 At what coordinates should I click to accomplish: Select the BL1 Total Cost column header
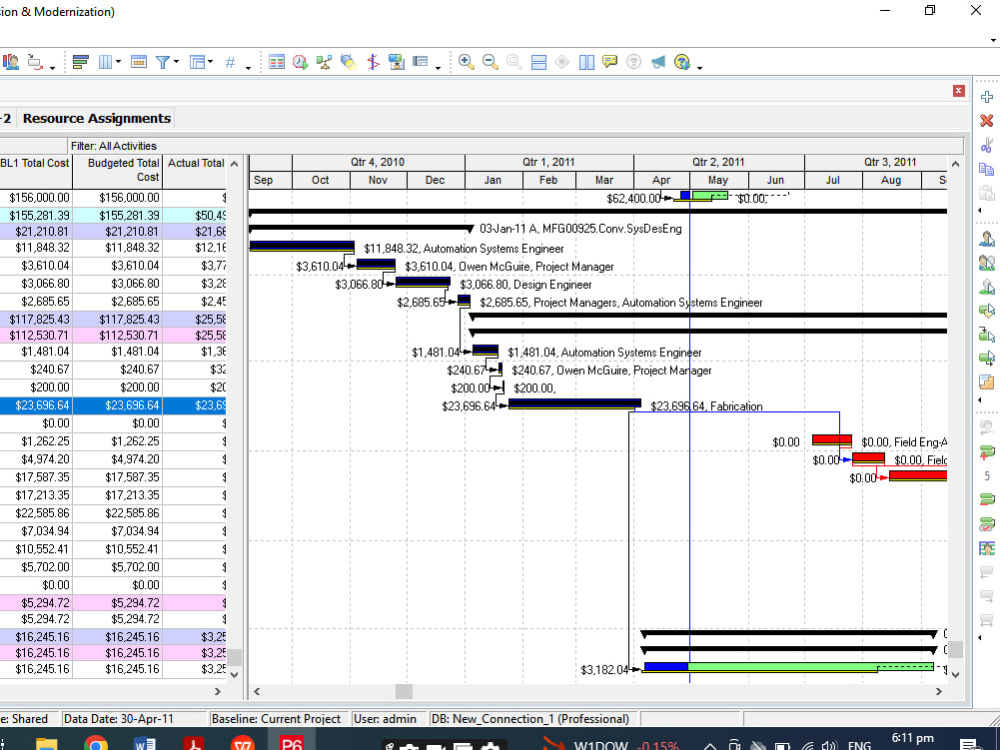[35, 171]
